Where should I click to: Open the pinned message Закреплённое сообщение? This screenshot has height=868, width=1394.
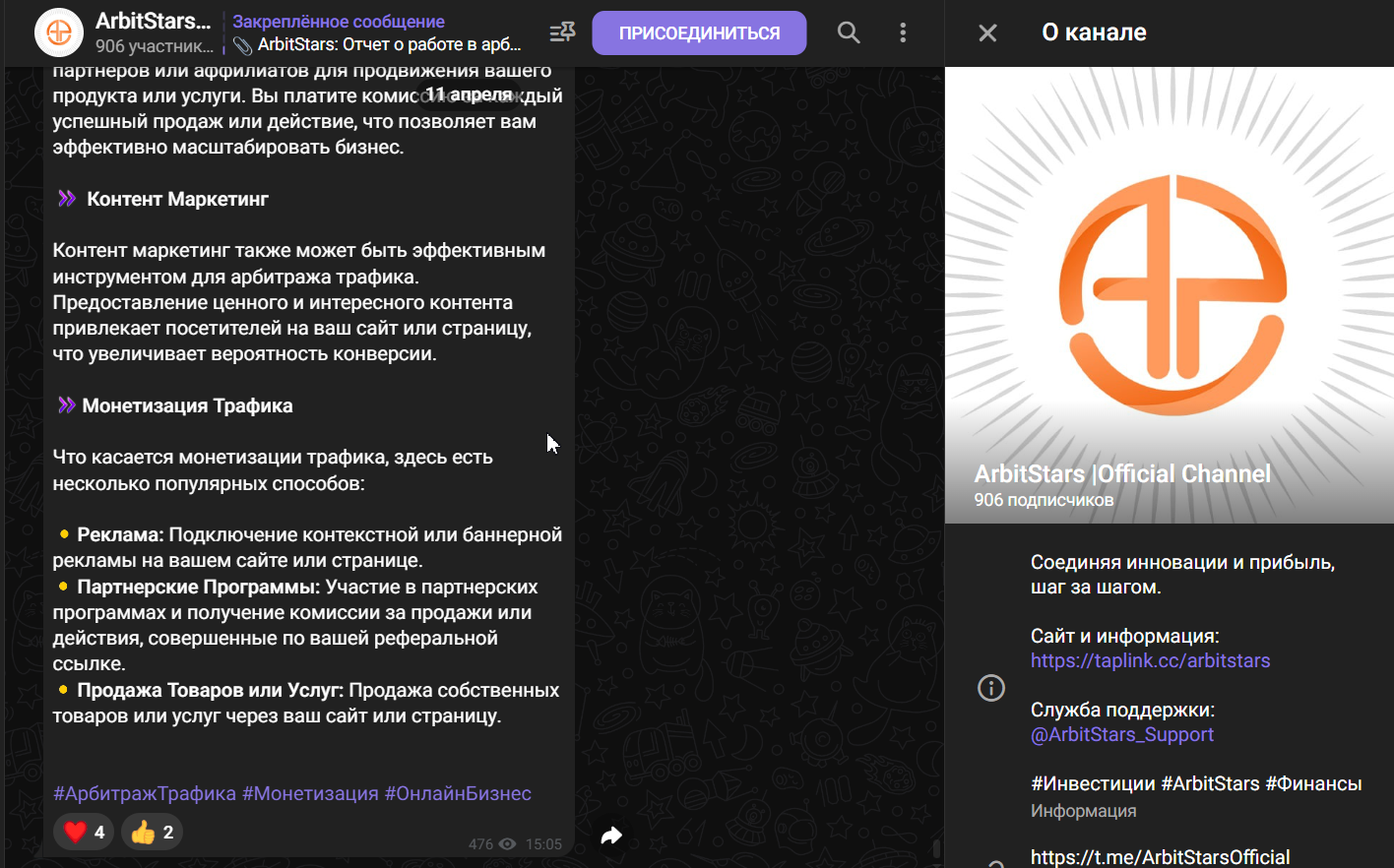click(x=379, y=32)
